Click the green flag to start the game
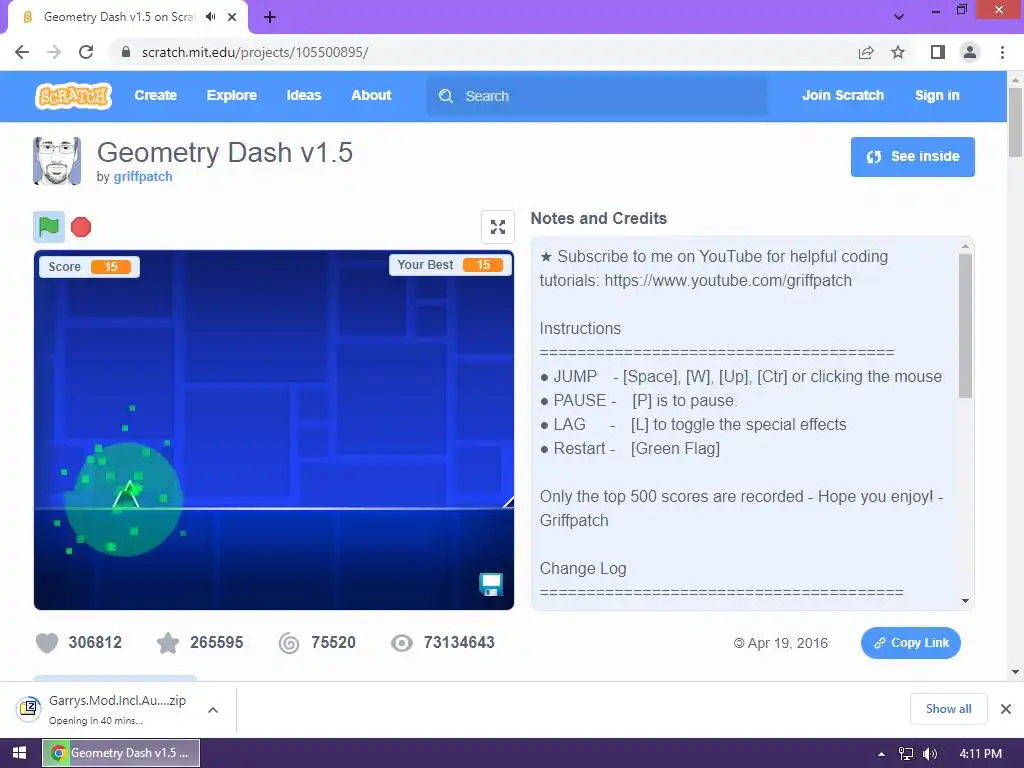Image resolution: width=1024 pixels, height=768 pixels. pyautogui.click(x=49, y=227)
